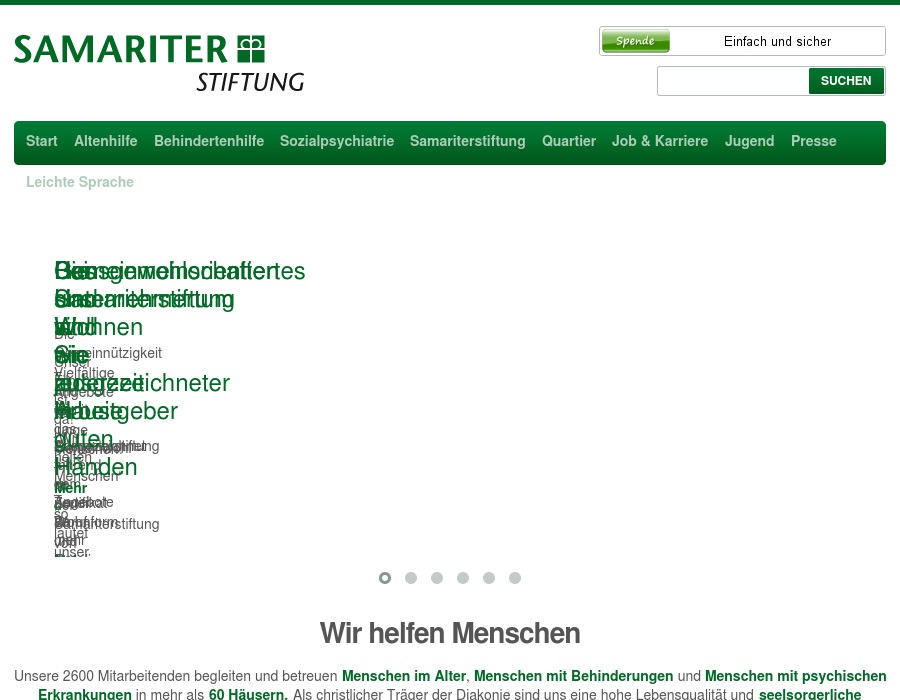Open the Altenhilfe menu
This screenshot has width=900, height=700.
point(105,141)
